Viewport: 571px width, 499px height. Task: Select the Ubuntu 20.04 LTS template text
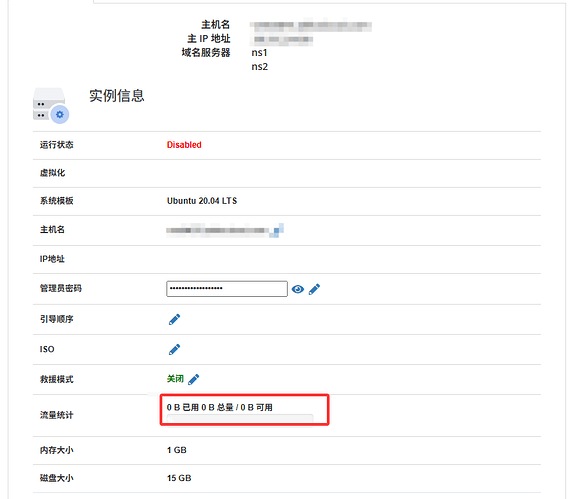202,201
